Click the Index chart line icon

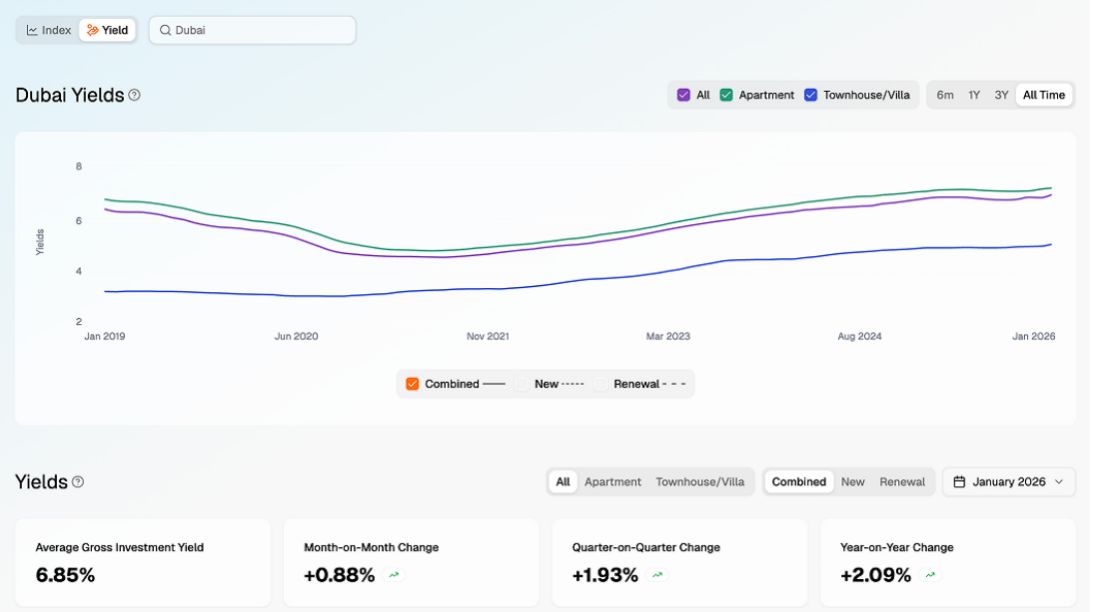click(x=32, y=30)
